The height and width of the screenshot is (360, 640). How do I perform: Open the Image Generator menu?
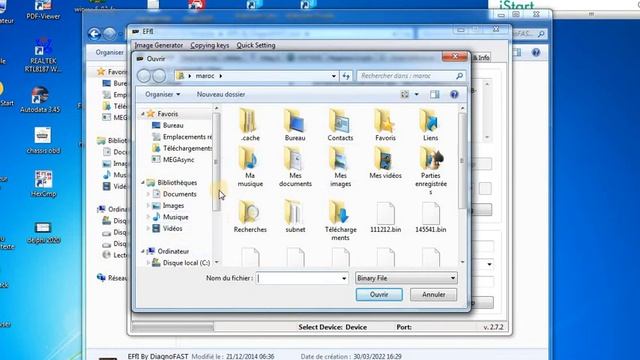coord(158,45)
